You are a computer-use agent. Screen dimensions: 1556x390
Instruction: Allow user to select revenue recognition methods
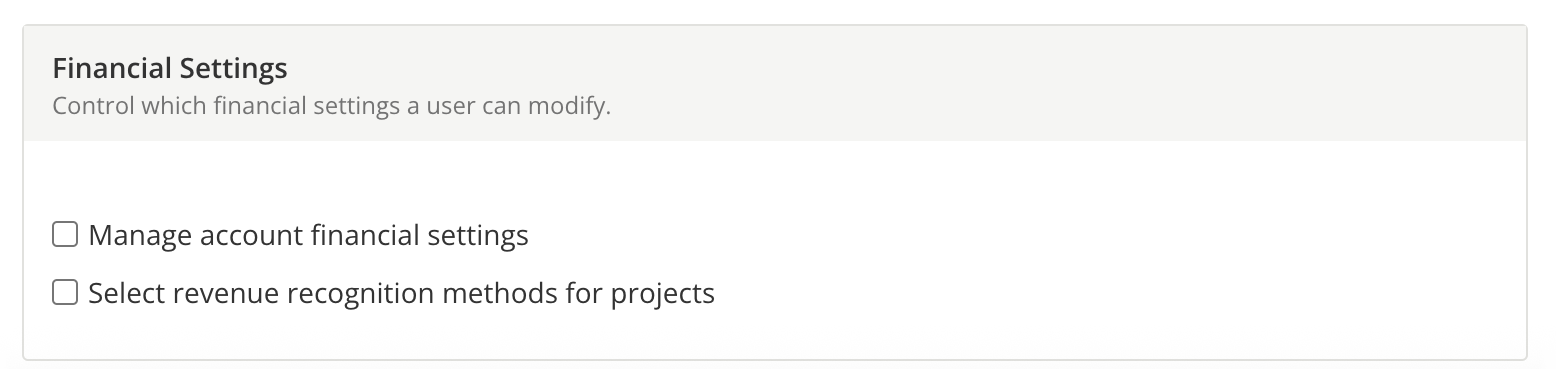point(65,293)
